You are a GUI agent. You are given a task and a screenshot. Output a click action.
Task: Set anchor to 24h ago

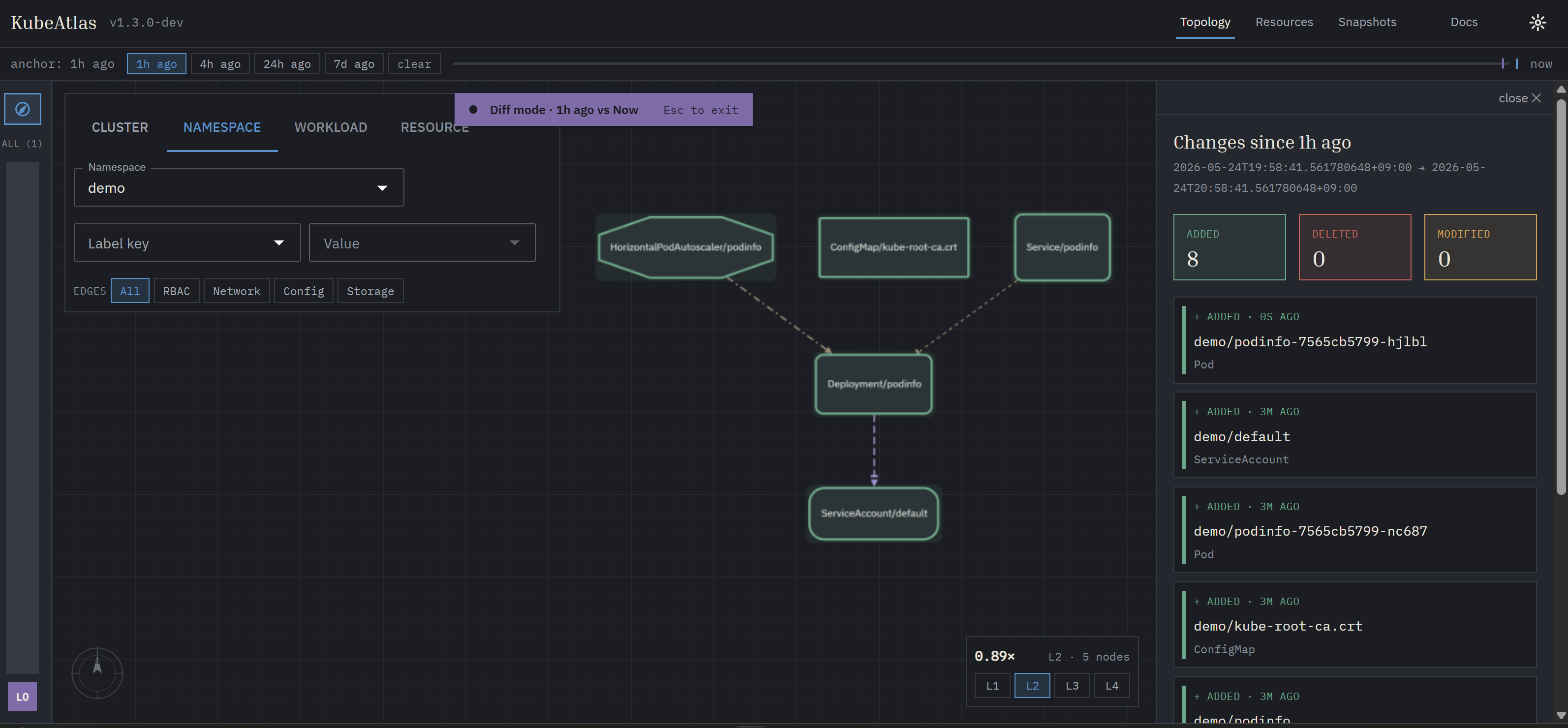287,64
